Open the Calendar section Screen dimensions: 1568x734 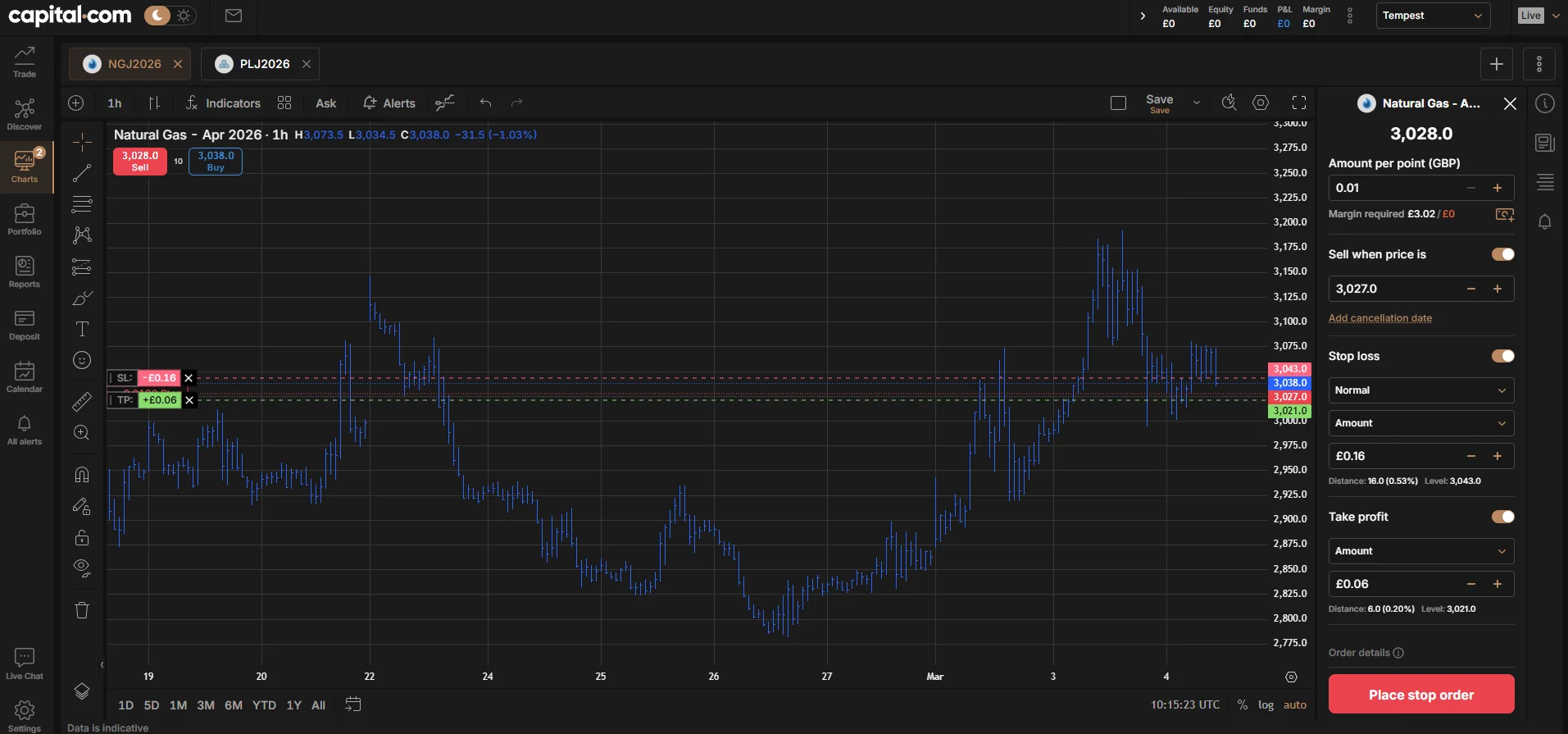[25, 377]
